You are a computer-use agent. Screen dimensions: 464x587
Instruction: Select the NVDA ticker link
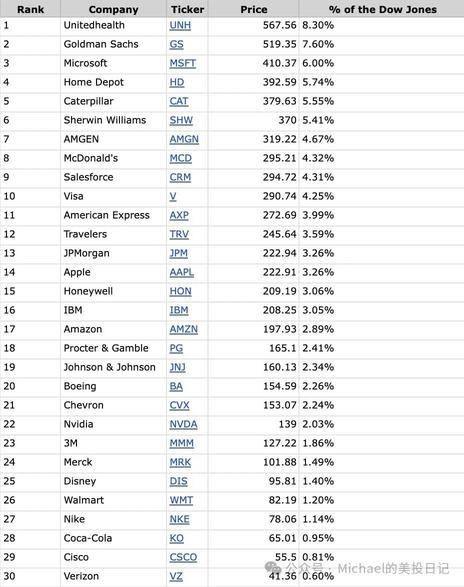point(184,424)
